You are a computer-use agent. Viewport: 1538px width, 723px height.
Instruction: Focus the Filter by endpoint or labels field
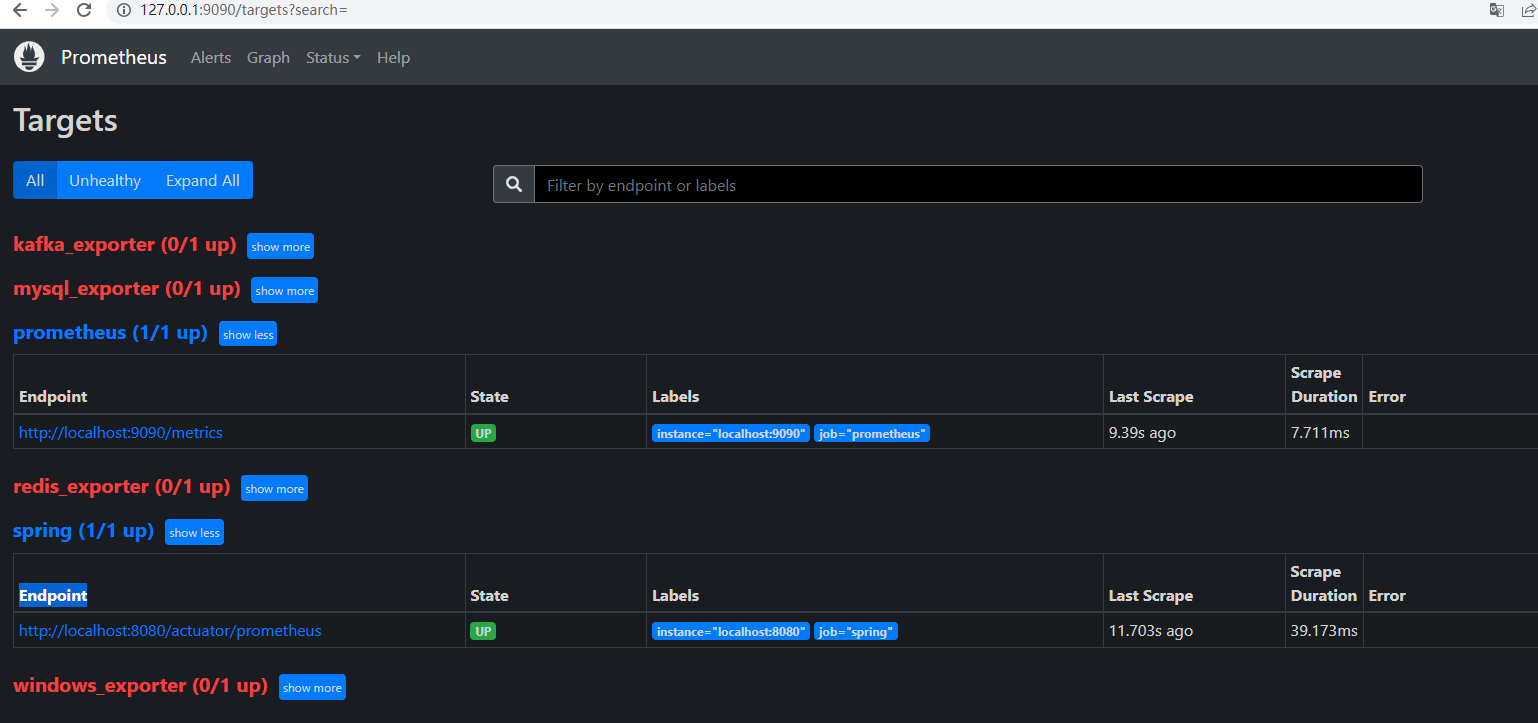pyautogui.click(x=978, y=184)
